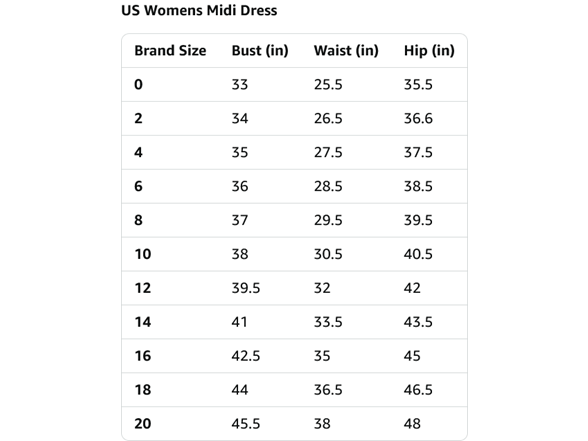Select the Bust (in) column header
This screenshot has width=588, height=441.
260,51
